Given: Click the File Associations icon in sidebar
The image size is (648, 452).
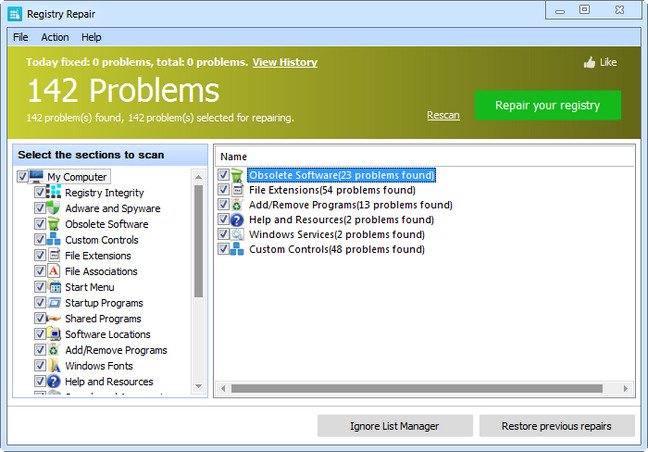Looking at the screenshot, I should coord(55,271).
